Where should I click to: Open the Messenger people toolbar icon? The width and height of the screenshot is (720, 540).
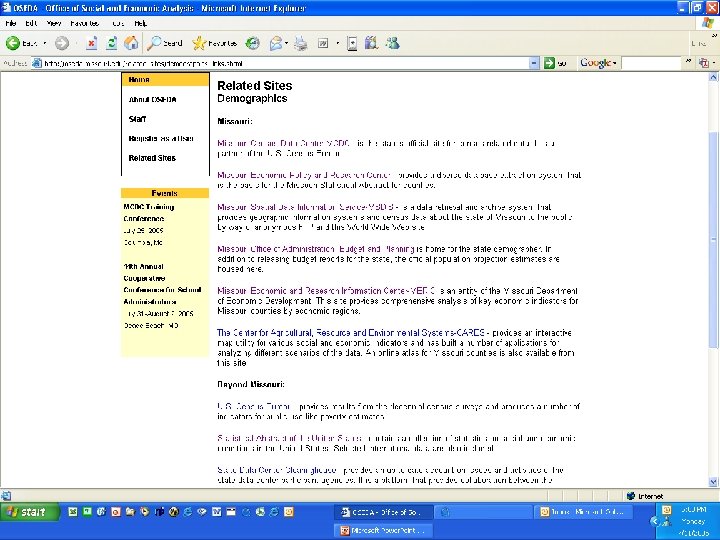click(x=393, y=43)
